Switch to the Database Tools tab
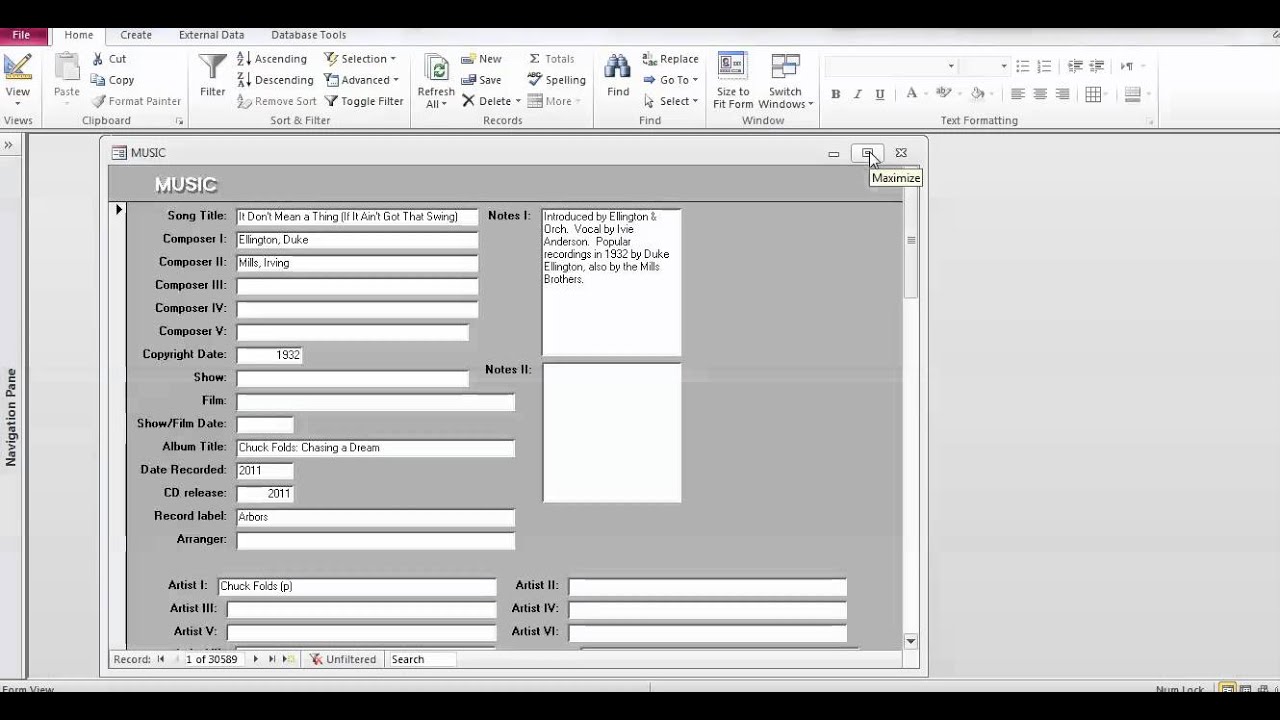The height and width of the screenshot is (720, 1280). click(308, 35)
